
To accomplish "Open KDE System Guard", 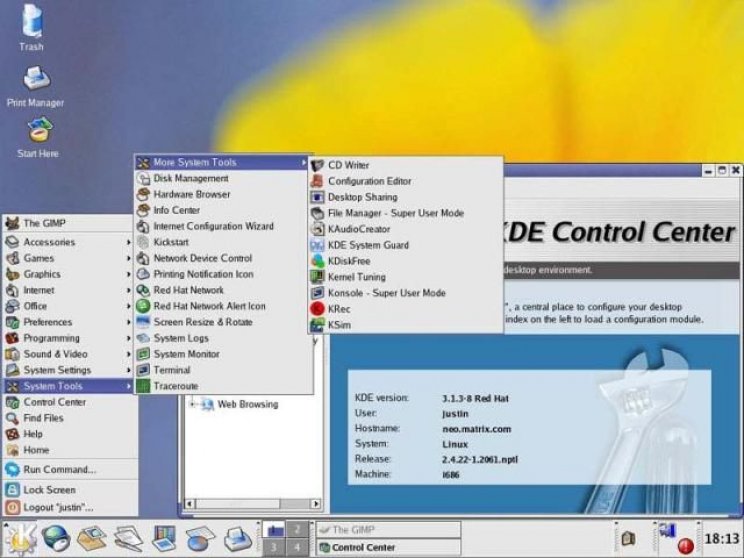I will (x=406, y=245).
